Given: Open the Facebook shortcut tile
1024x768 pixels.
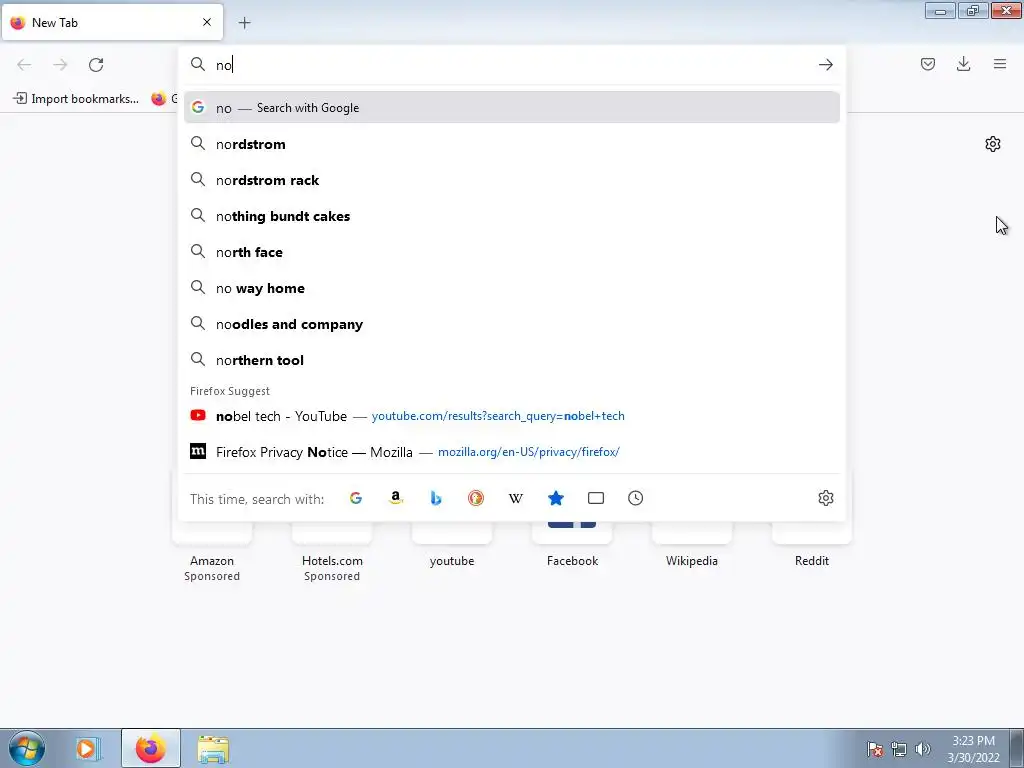Looking at the screenshot, I should [x=572, y=545].
